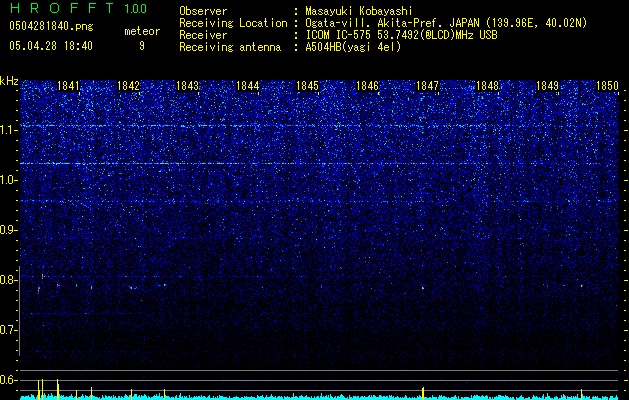Click the meteor echo dot near 1849
This screenshot has width=629, height=400.
[581, 286]
